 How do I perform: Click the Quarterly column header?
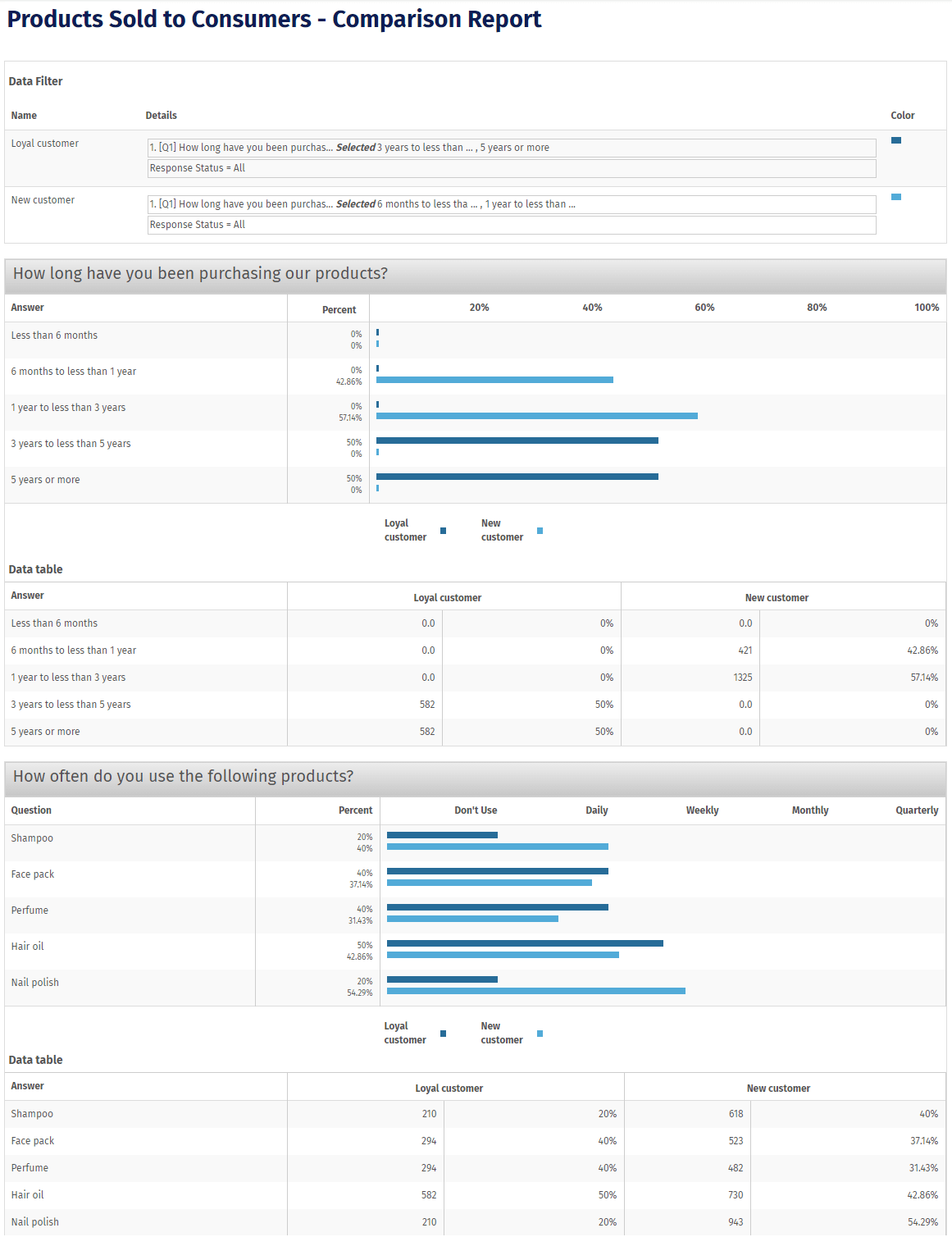point(916,810)
